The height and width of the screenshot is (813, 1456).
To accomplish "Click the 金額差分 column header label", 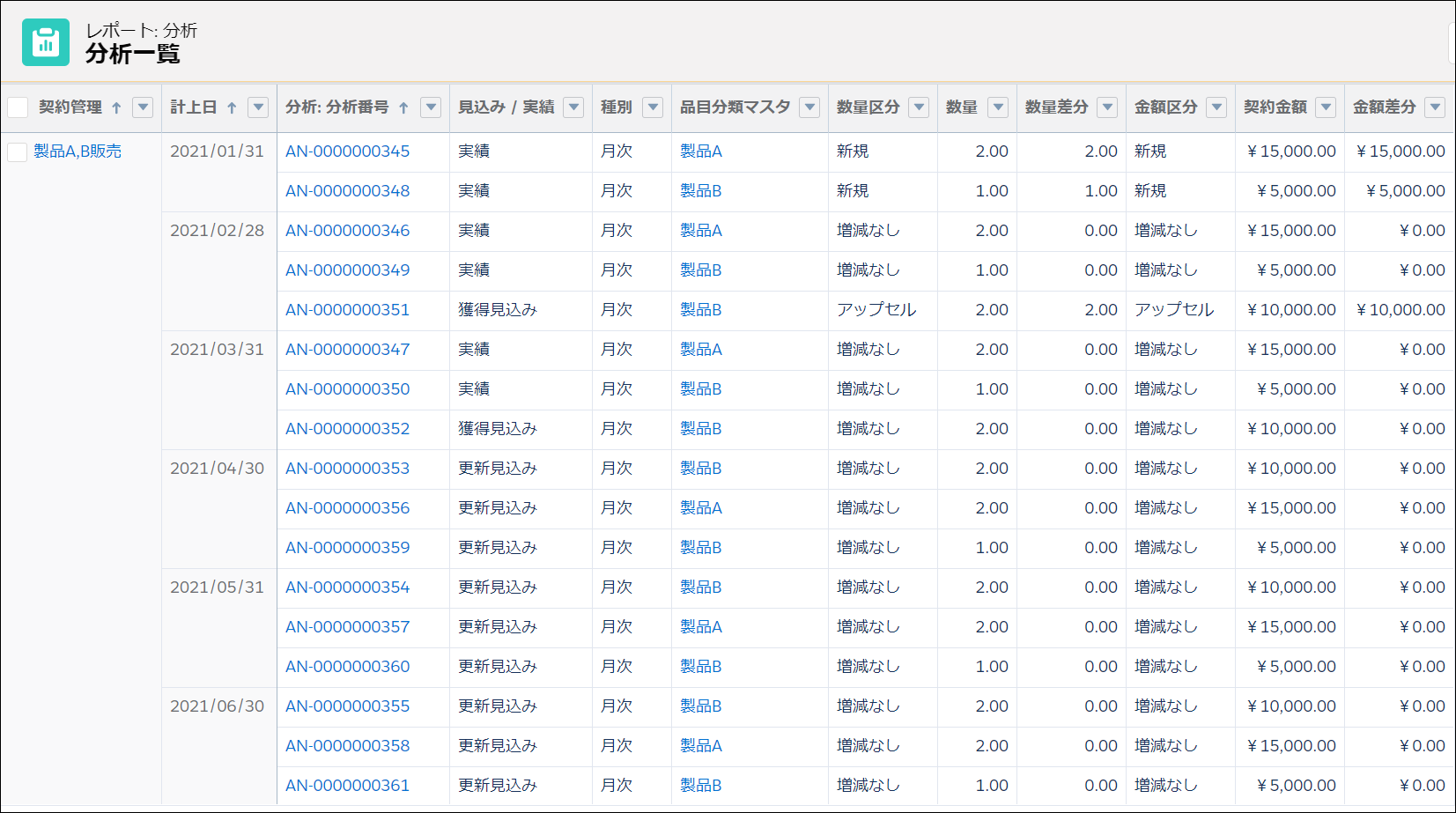I will pos(1384,107).
